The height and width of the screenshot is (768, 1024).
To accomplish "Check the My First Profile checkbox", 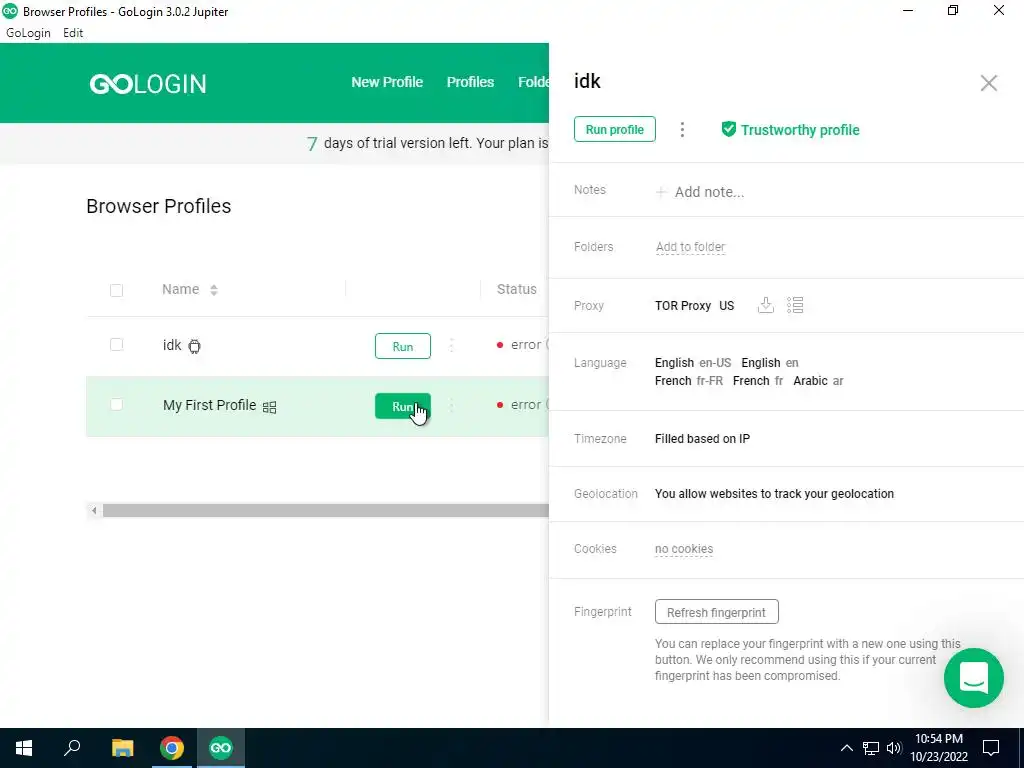I will pyautogui.click(x=116, y=405).
